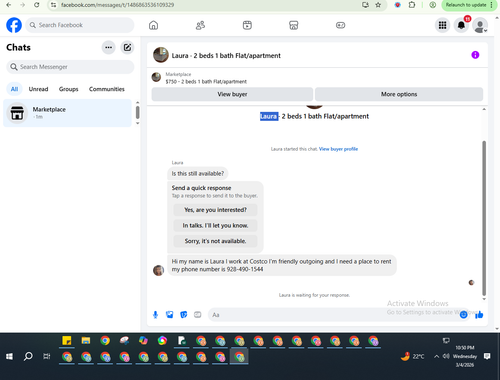This screenshot has width=500, height=380.
Task: Open the emoji picker in composer
Action: point(463,315)
